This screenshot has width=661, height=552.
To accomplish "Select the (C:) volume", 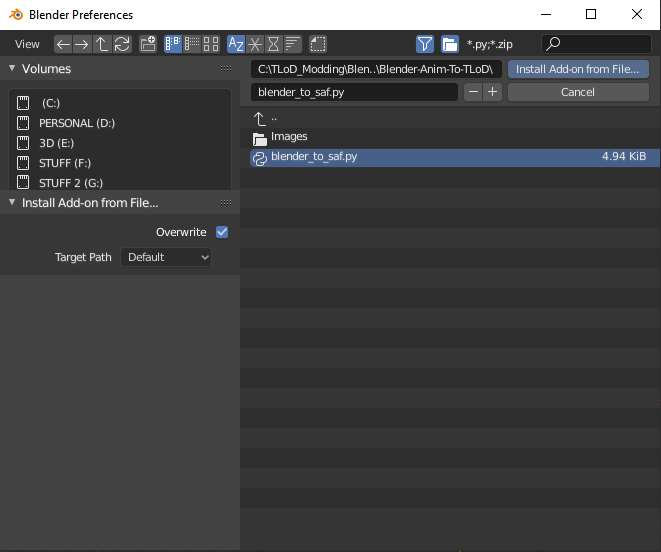I will point(120,103).
